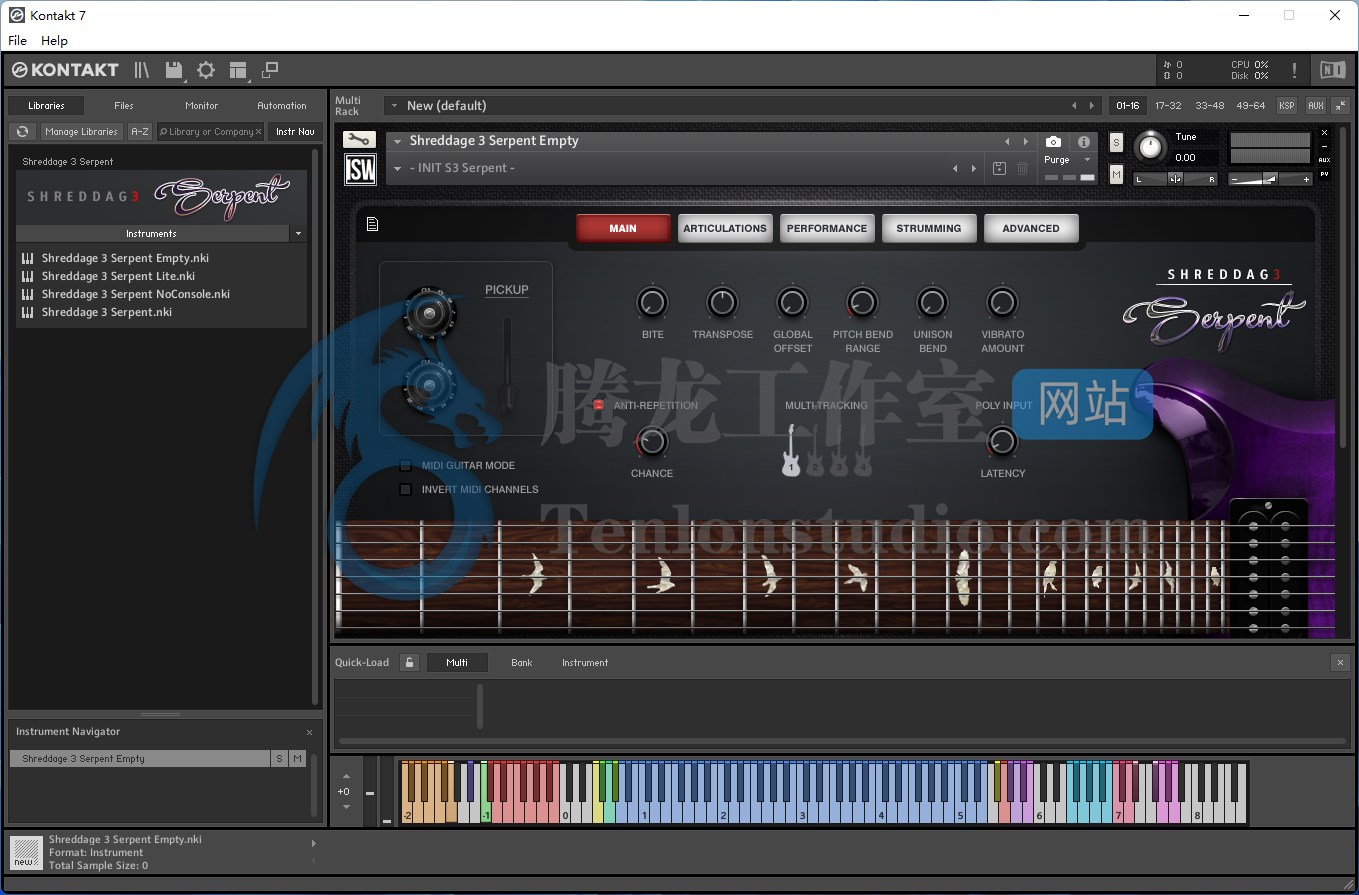Toggle Anti-Repetition red switch
The width and height of the screenshot is (1359, 895).
tap(599, 405)
